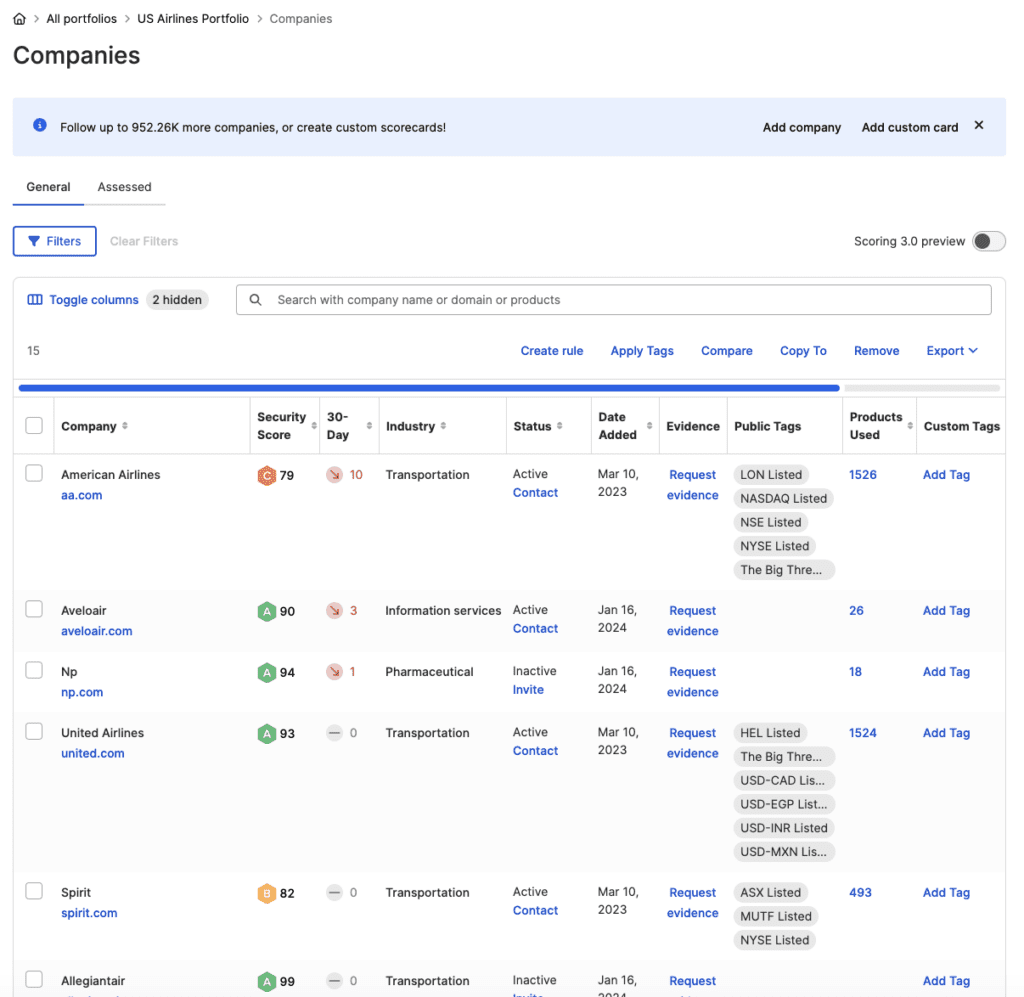Click Np grade A score badge
1024x997 pixels.
click(x=266, y=673)
